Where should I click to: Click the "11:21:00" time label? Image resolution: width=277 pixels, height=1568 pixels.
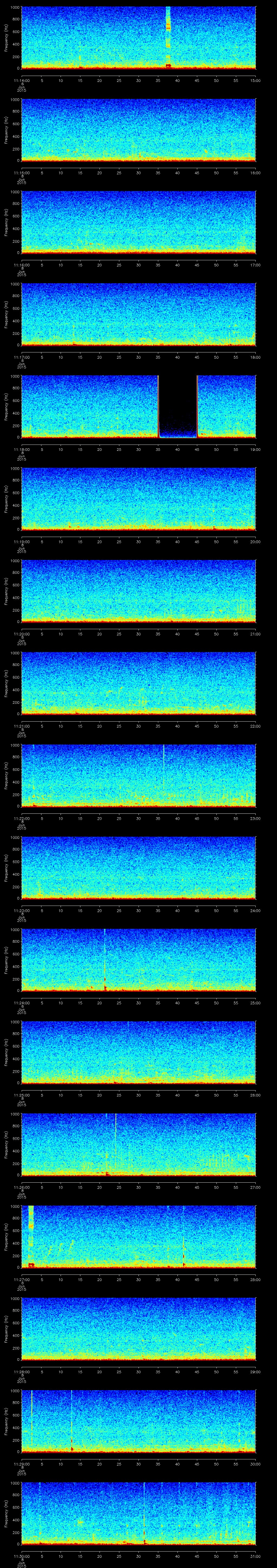(x=21, y=726)
